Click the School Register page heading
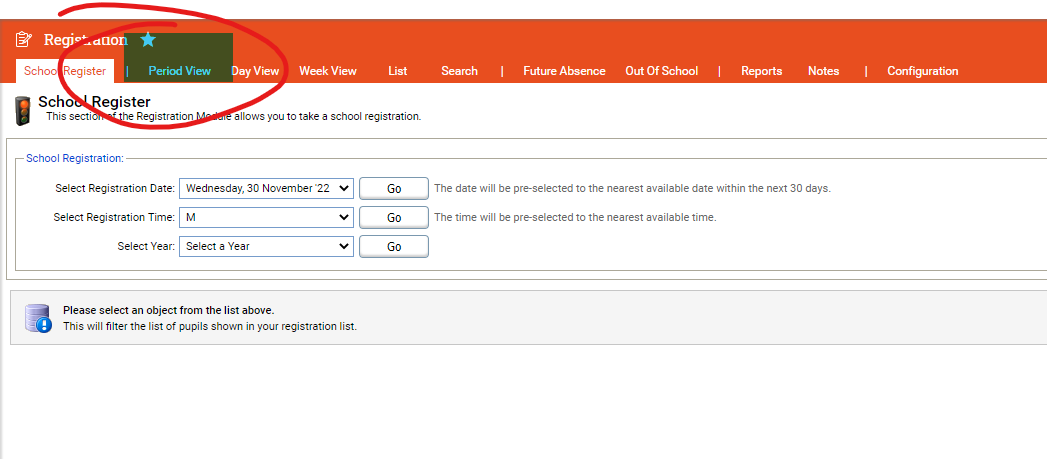 pos(94,102)
